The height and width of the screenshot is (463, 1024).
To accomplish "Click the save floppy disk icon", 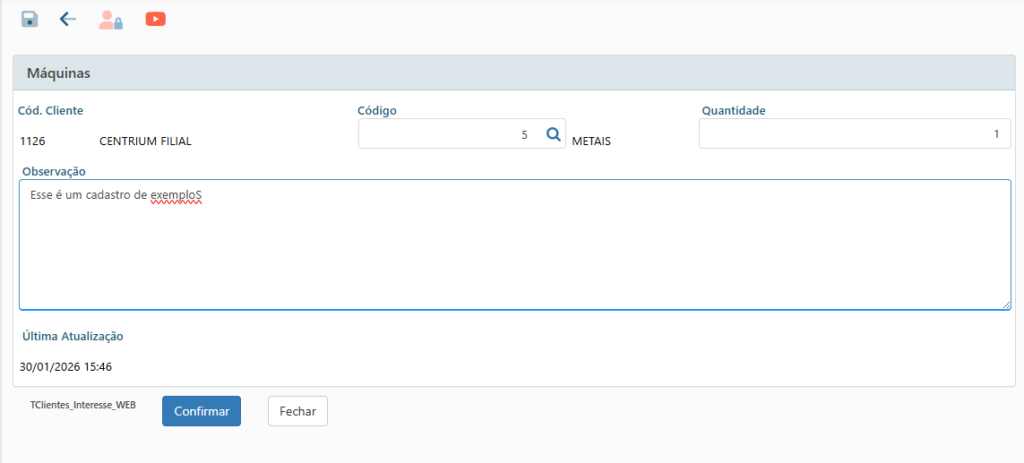I will coord(30,19).
